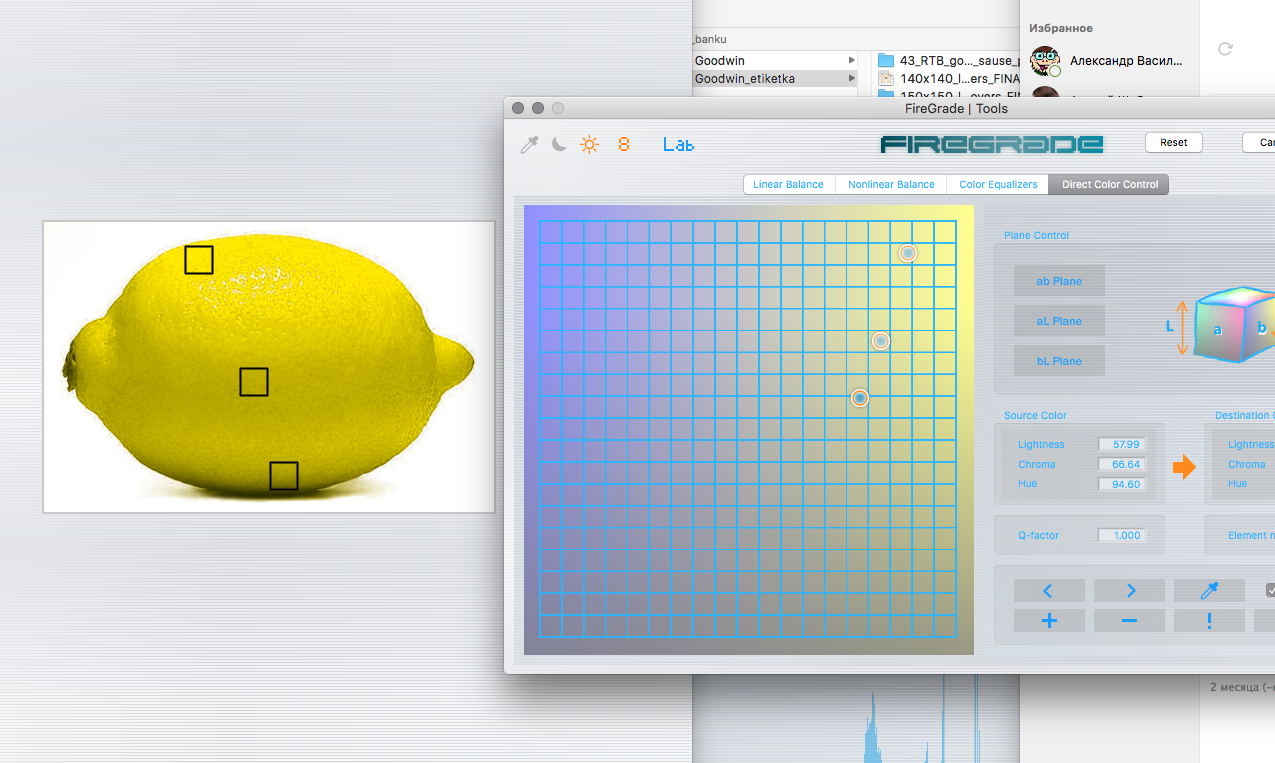The image size is (1275, 763).
Task: Switch to the Nonlinear Balance tab
Action: click(891, 184)
